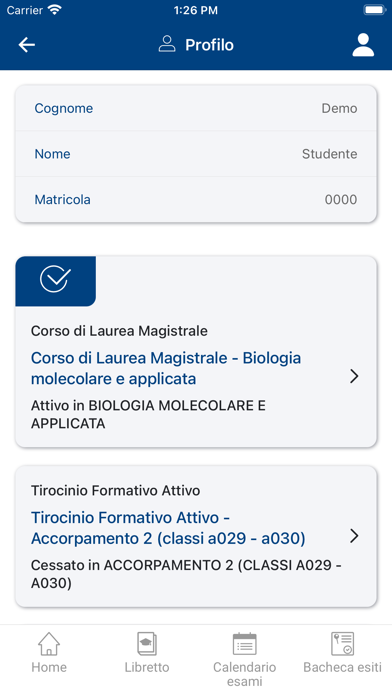Tap the Calendario esami calendar icon
The width and height of the screenshot is (392, 696).
coord(245,644)
